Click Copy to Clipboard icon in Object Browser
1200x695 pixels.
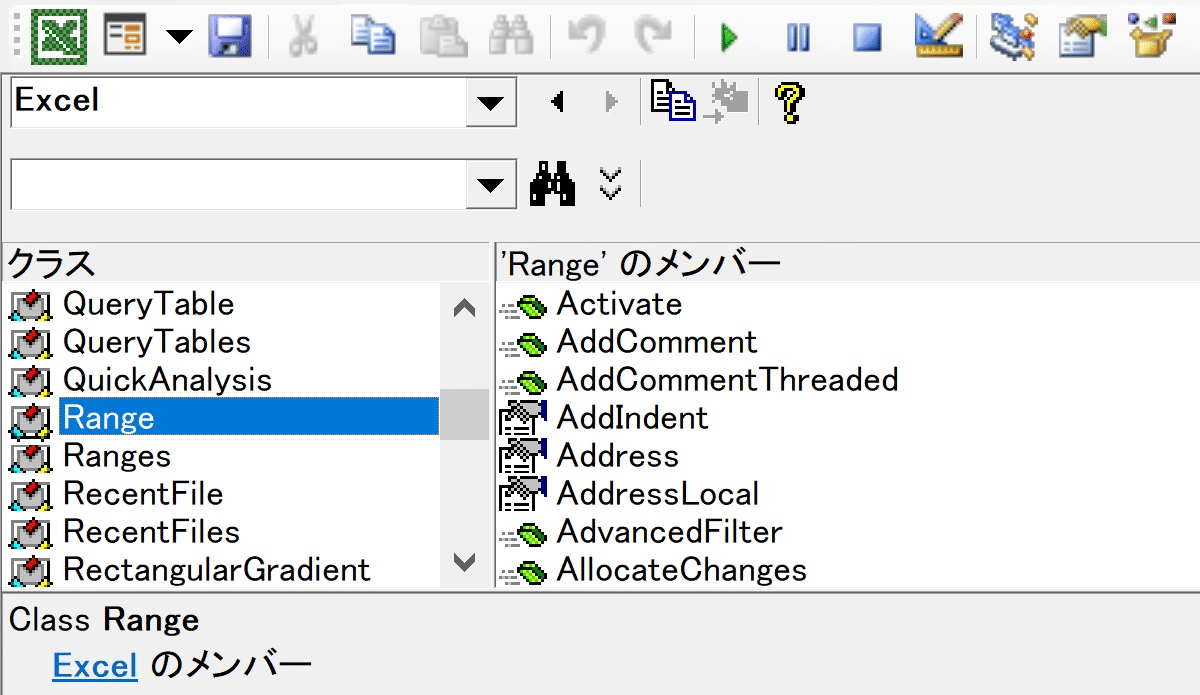(673, 100)
